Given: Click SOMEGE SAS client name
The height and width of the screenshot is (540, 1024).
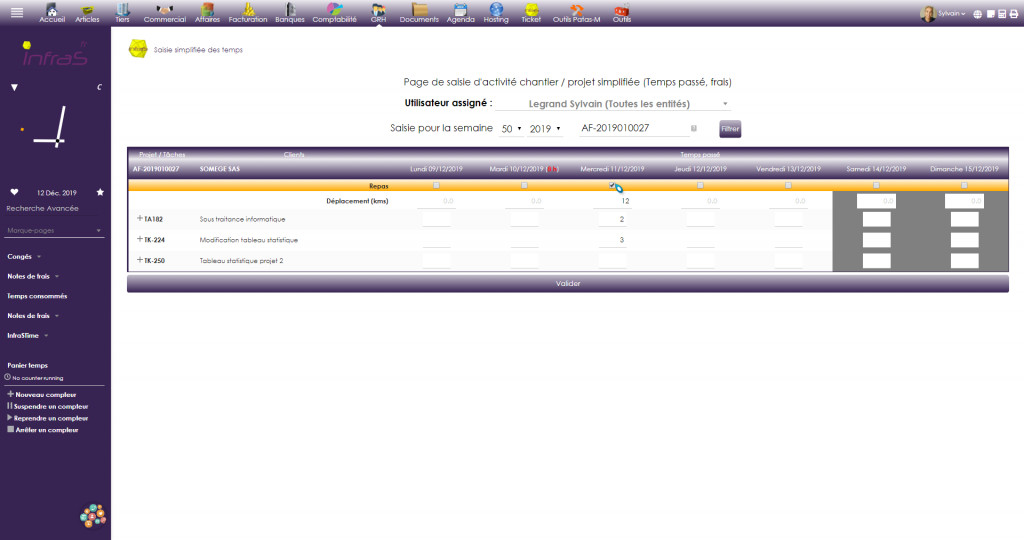Looking at the screenshot, I should pos(219,168).
